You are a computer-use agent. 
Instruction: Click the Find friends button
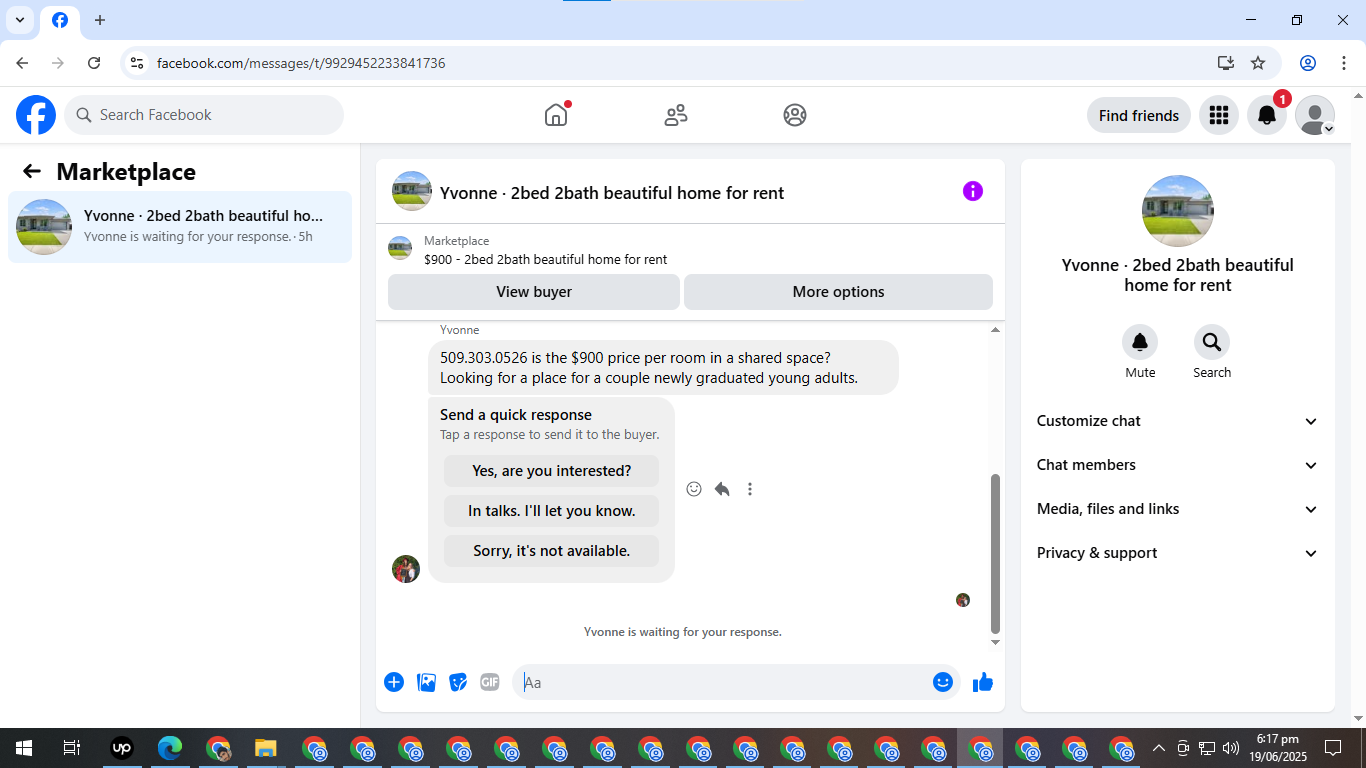[x=1139, y=115]
